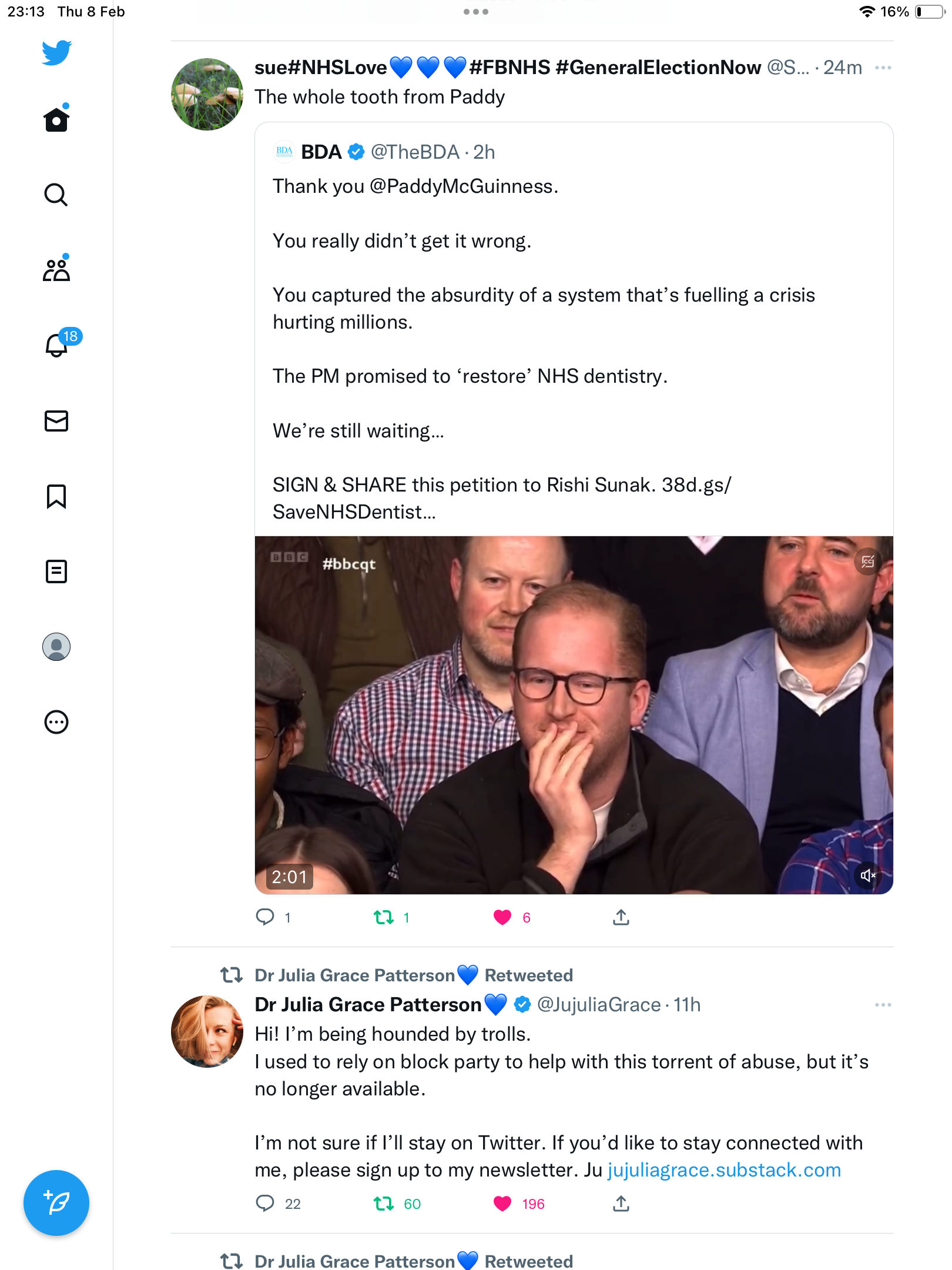Tap the compose new tweet button

(x=56, y=1203)
